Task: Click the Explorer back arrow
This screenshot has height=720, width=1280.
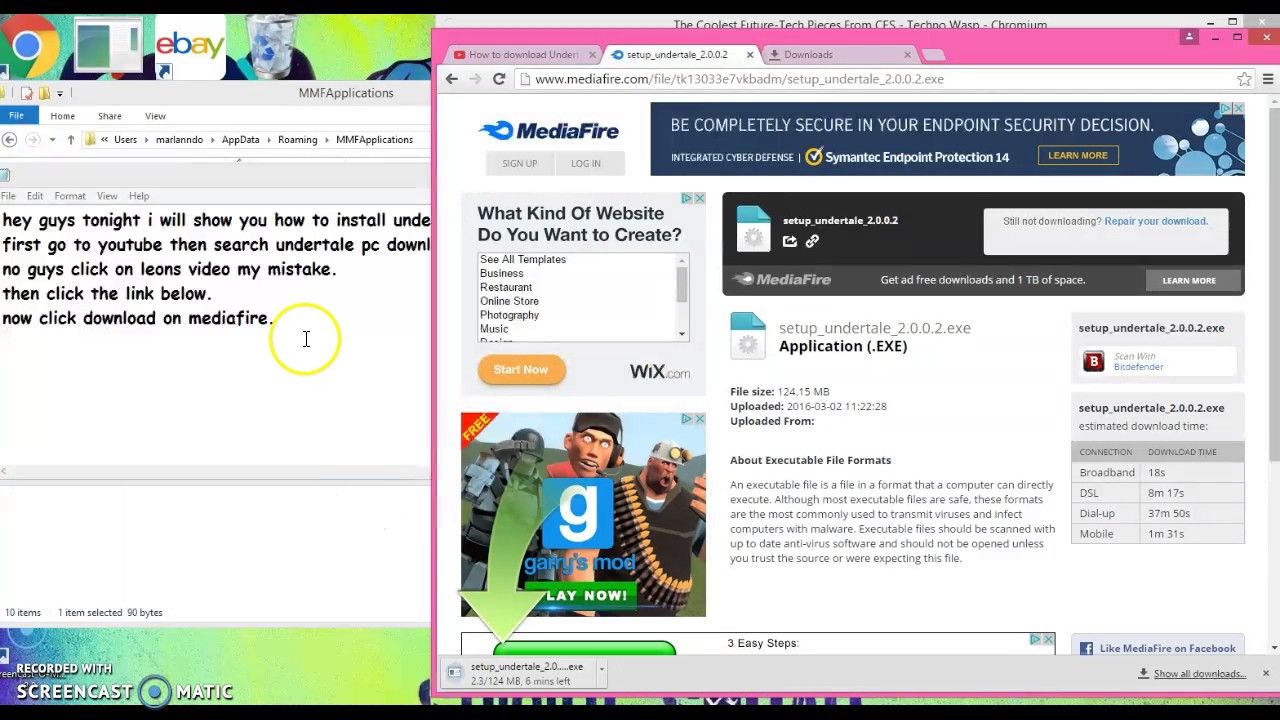Action: (9, 140)
